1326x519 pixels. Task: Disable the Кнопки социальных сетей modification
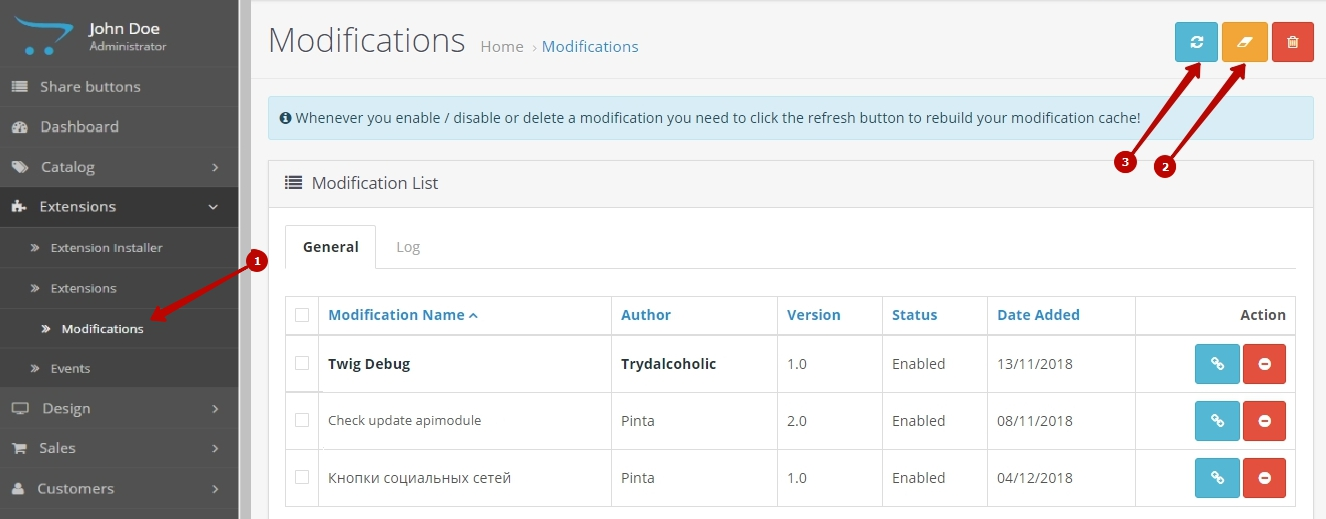click(x=1264, y=478)
